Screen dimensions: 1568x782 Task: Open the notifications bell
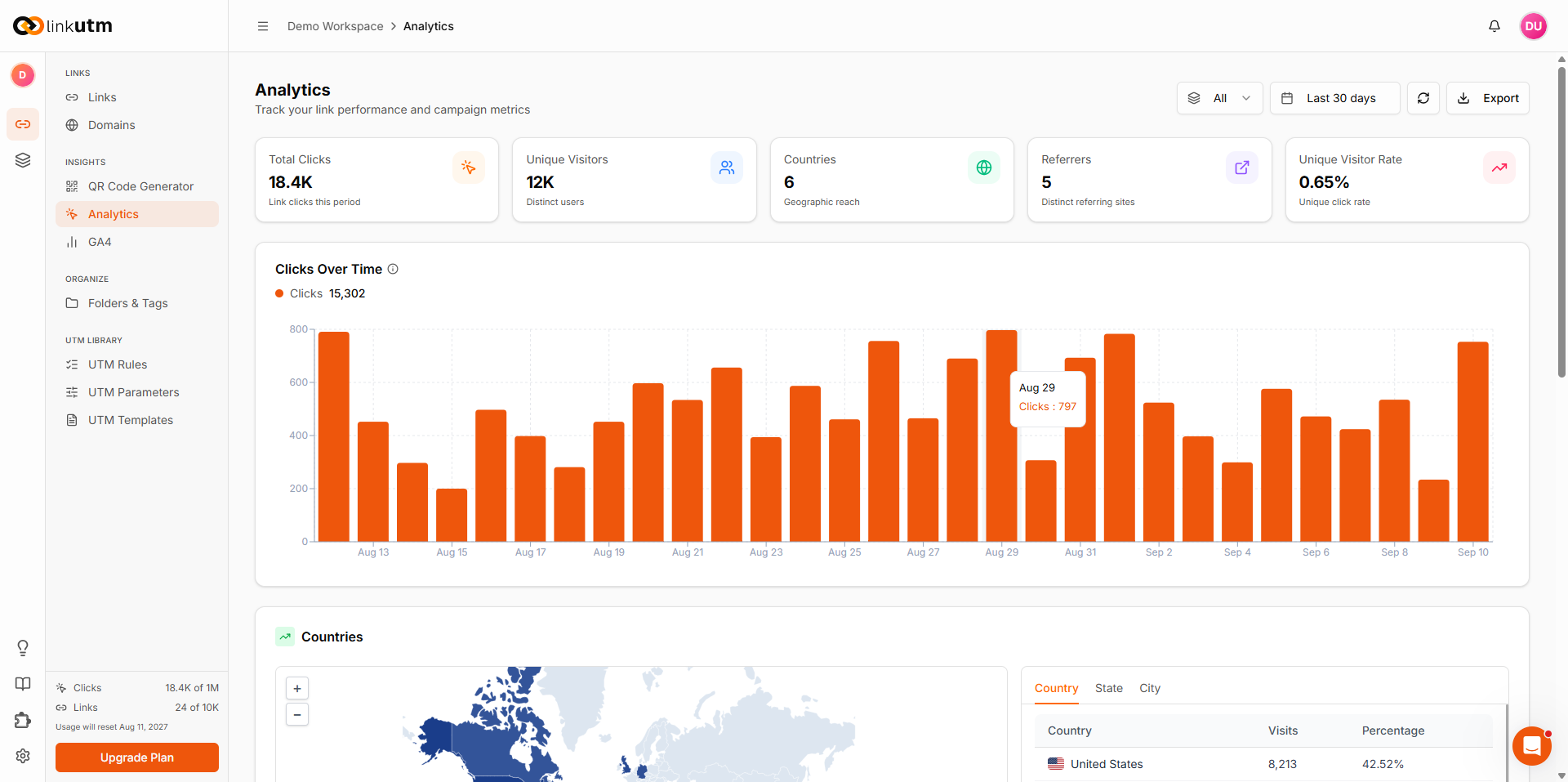point(1494,26)
